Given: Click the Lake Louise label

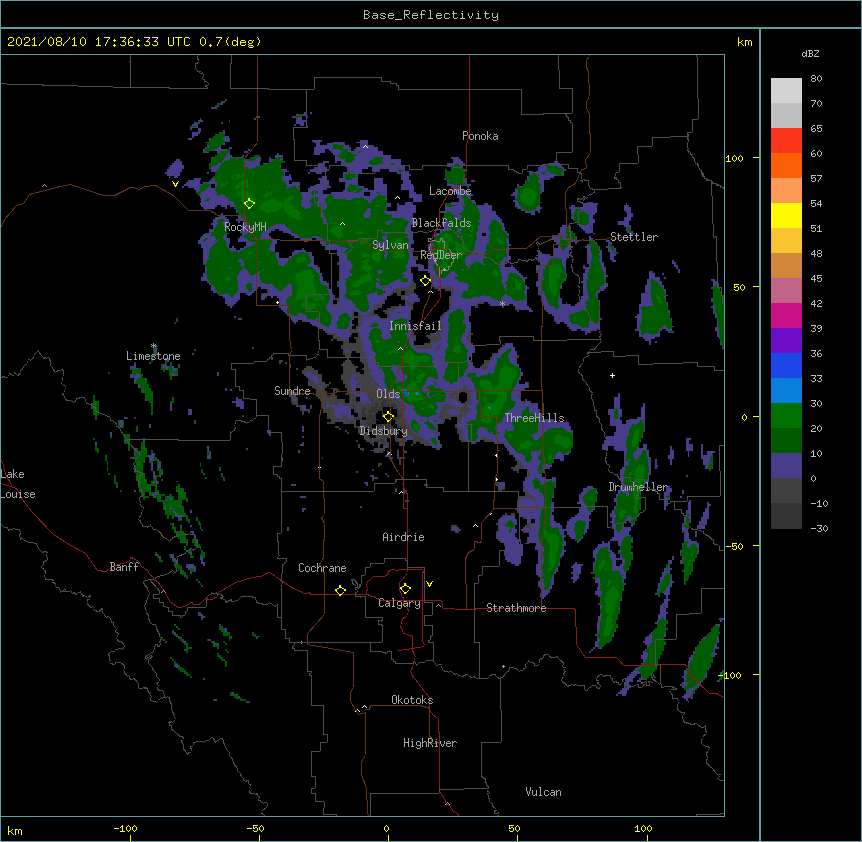Looking at the screenshot, I should pyautogui.click(x=18, y=484).
